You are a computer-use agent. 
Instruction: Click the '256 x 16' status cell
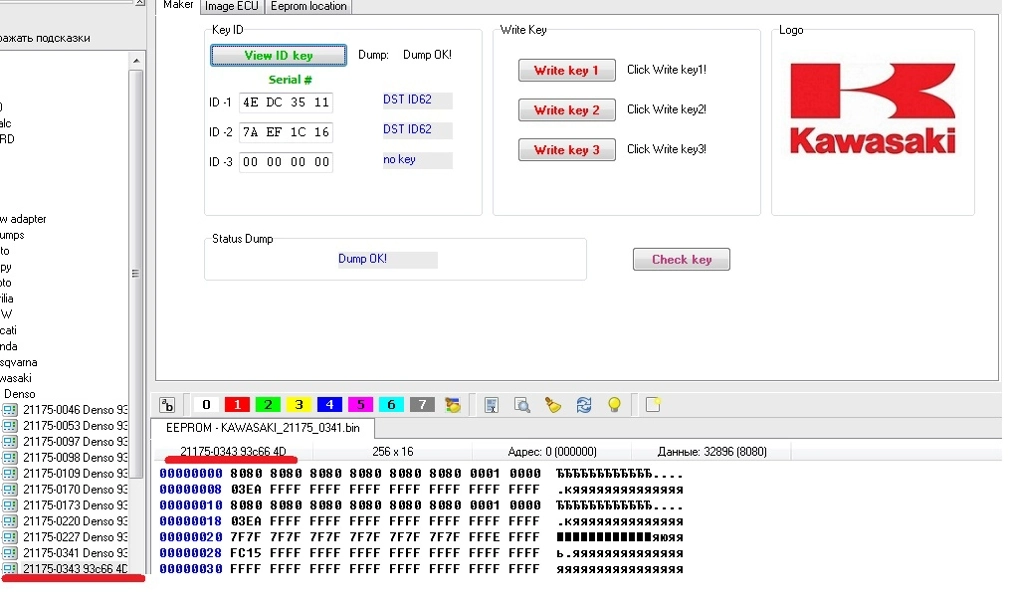pos(393,452)
